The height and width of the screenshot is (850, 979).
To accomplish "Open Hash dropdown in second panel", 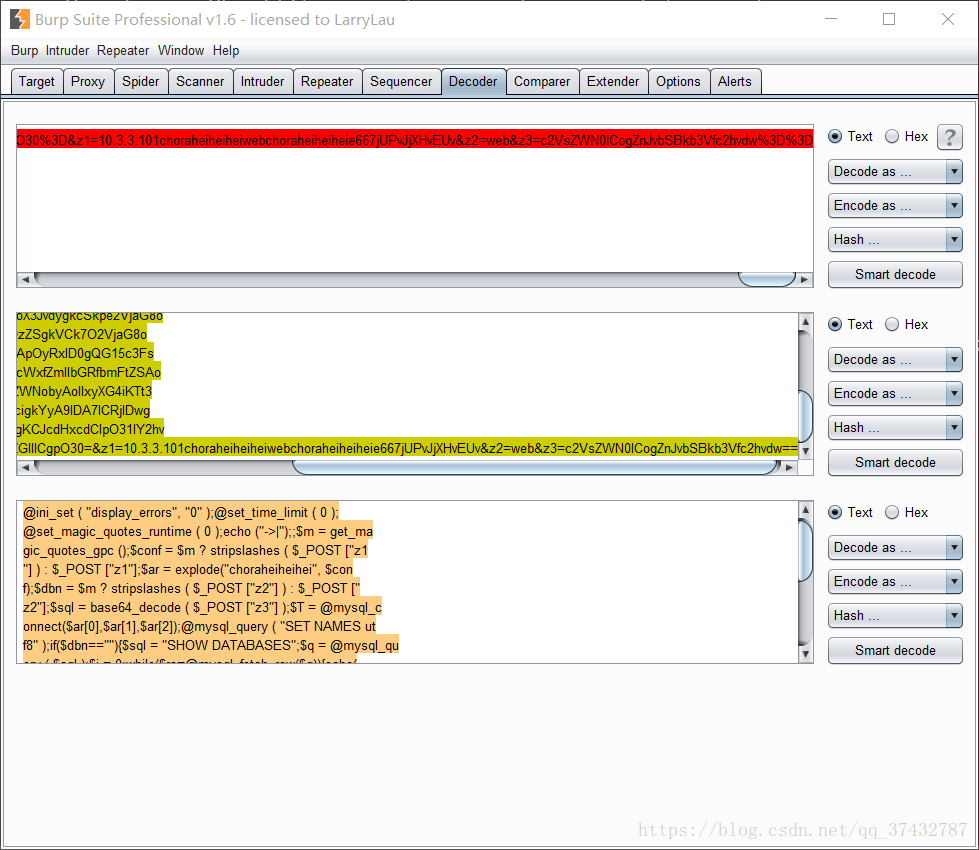I will coord(895,428).
